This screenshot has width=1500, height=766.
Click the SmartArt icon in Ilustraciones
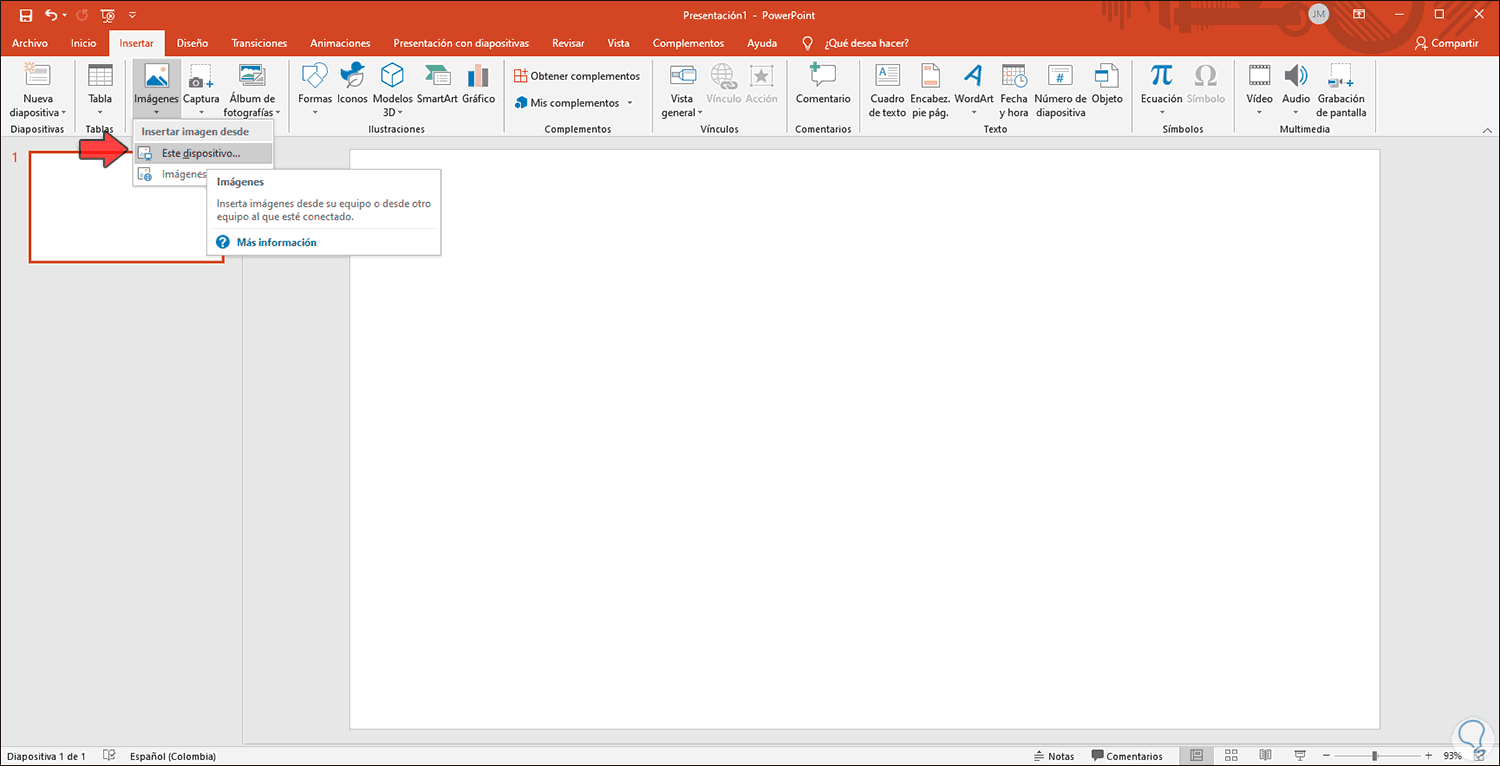[437, 77]
